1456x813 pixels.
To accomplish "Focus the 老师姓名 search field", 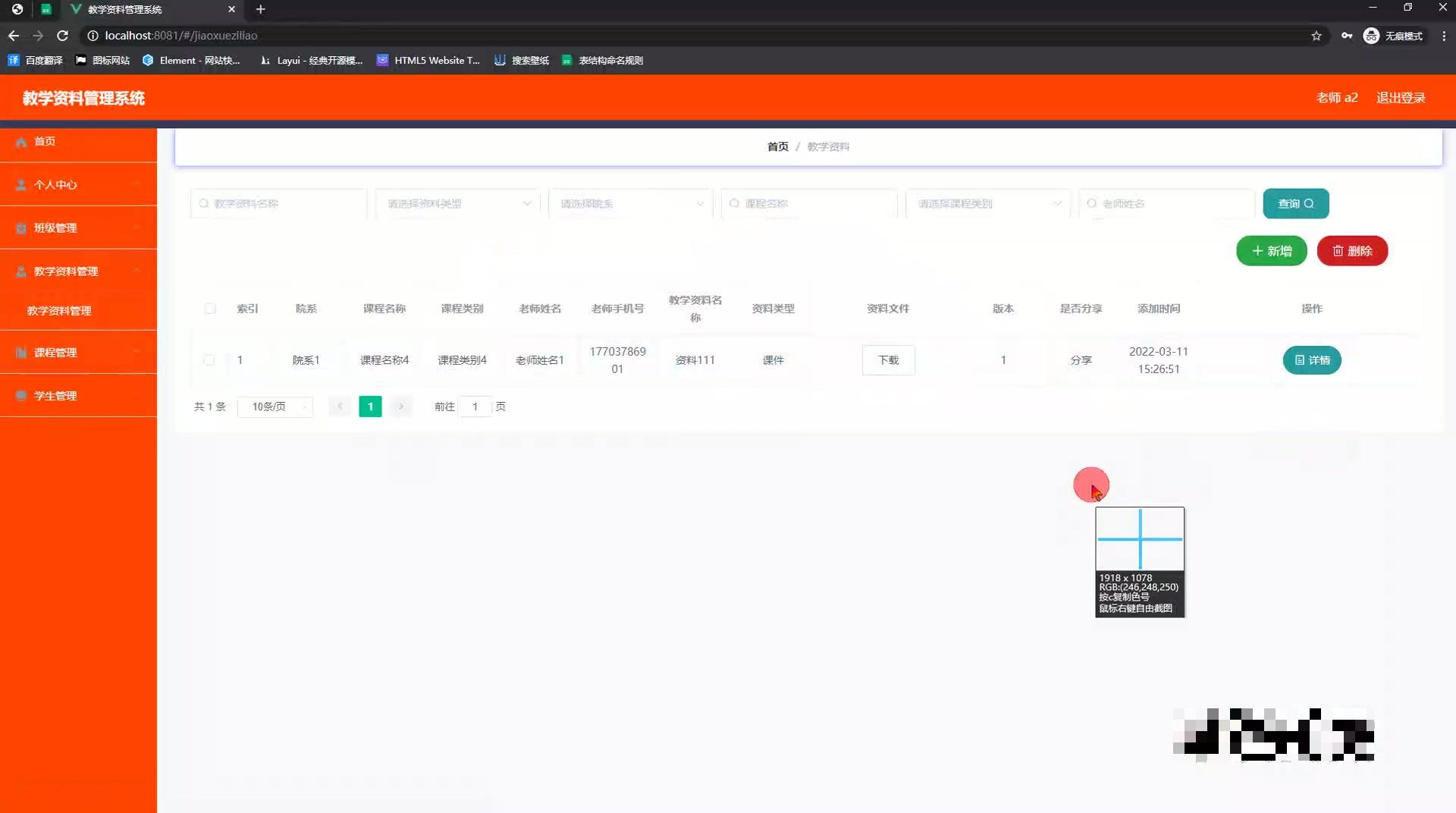I will pos(1167,203).
